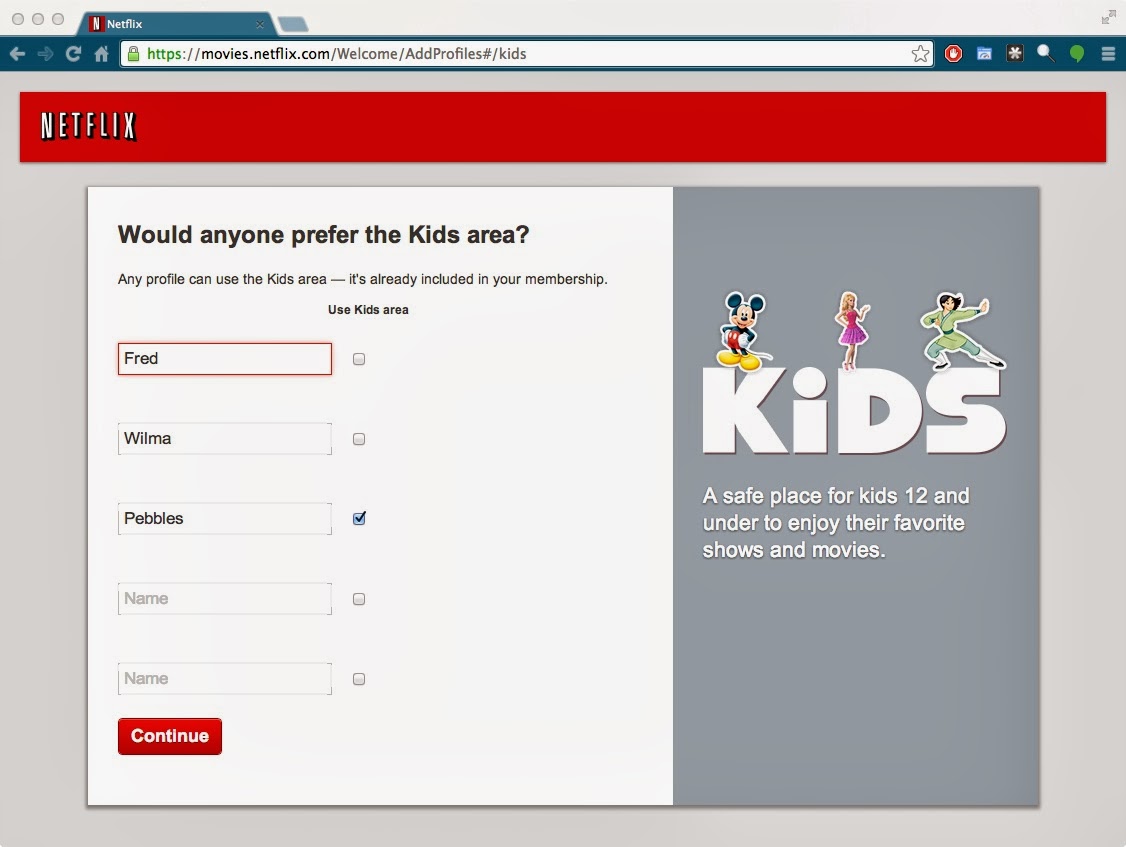This screenshot has height=847, width=1126.
Task: Click the first empty Name field
Action: pyautogui.click(x=225, y=598)
